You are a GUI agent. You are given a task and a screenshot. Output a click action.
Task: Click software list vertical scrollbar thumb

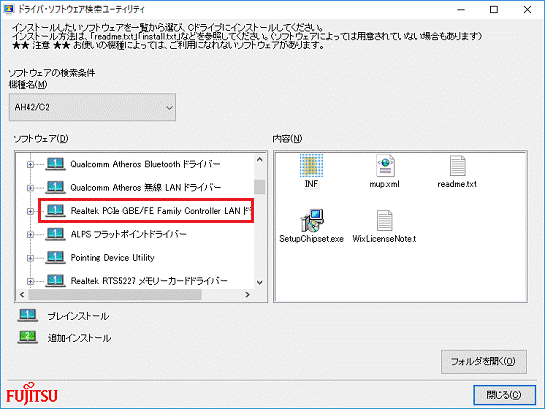[260, 187]
